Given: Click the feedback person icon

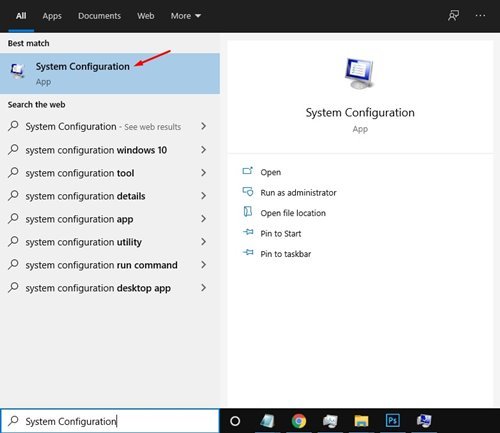Looking at the screenshot, I should tap(453, 15).
